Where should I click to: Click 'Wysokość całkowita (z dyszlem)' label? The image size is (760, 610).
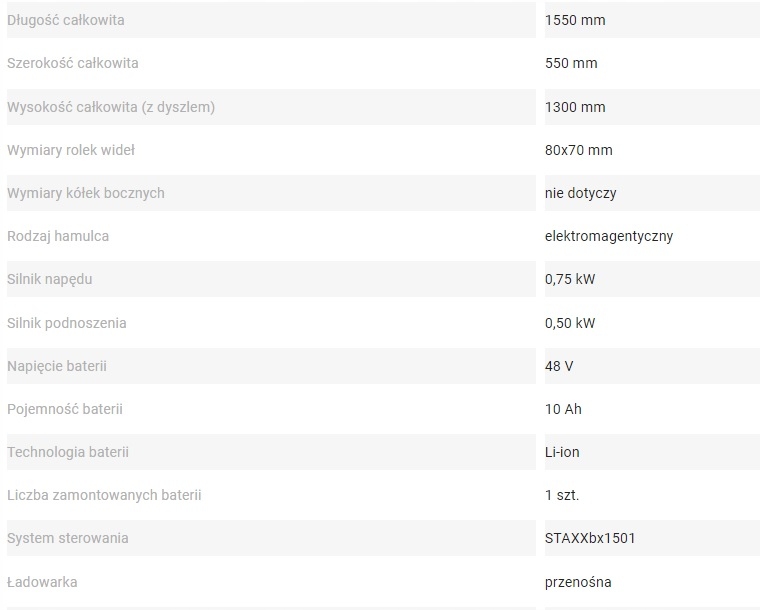(x=110, y=107)
